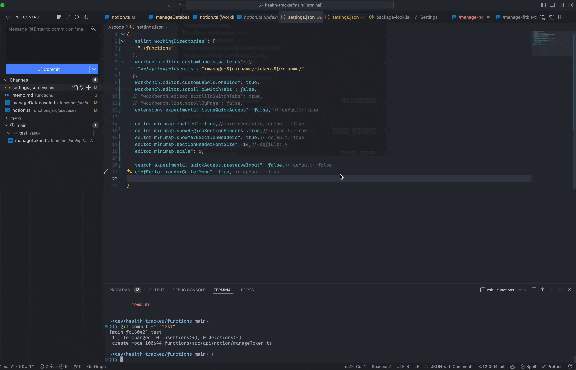Collapse the Changes section chevron
Viewport: 576px width, 370px height.
[6, 80]
